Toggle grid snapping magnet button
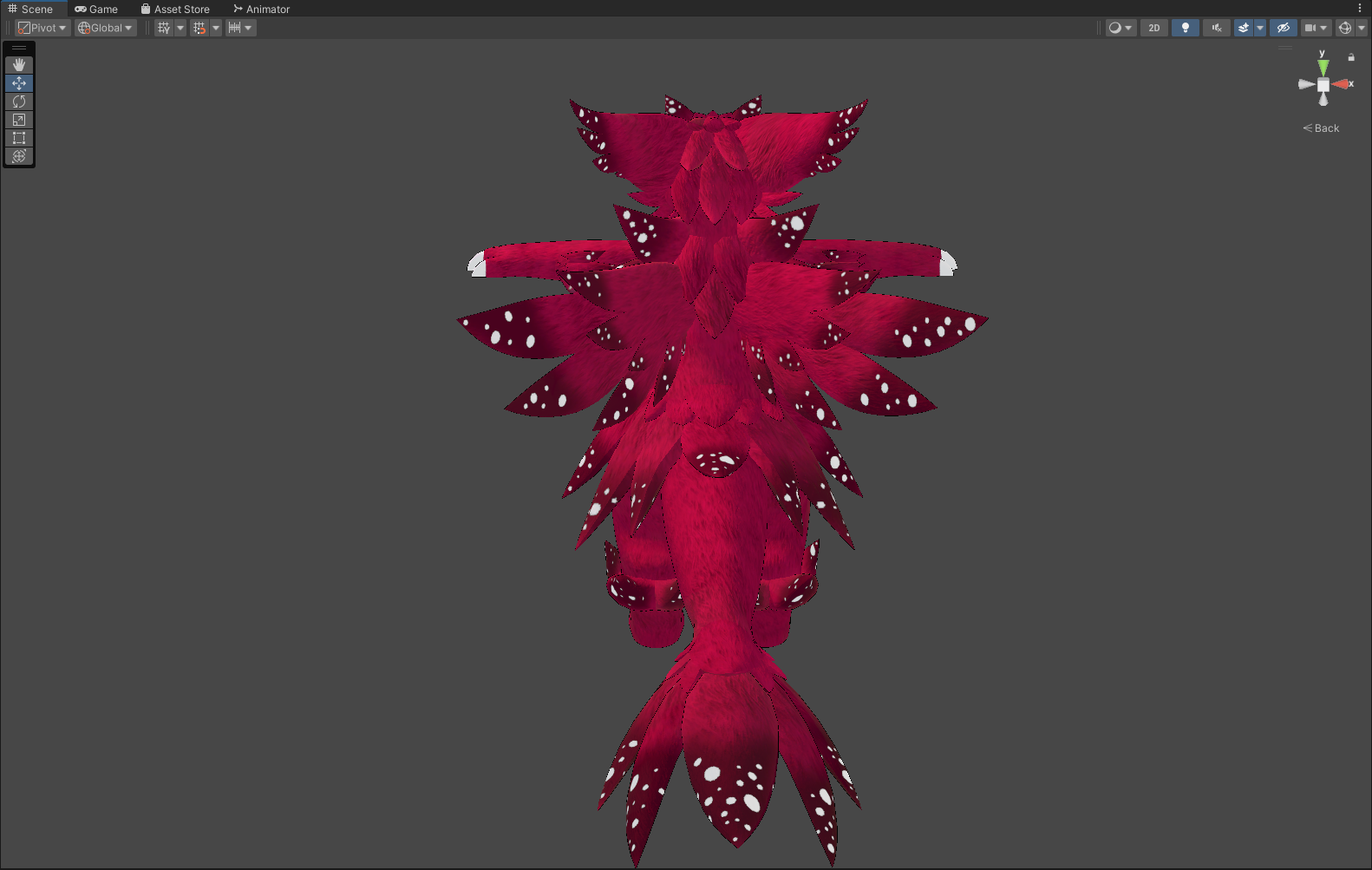This screenshot has width=1372, height=870. pos(199,28)
